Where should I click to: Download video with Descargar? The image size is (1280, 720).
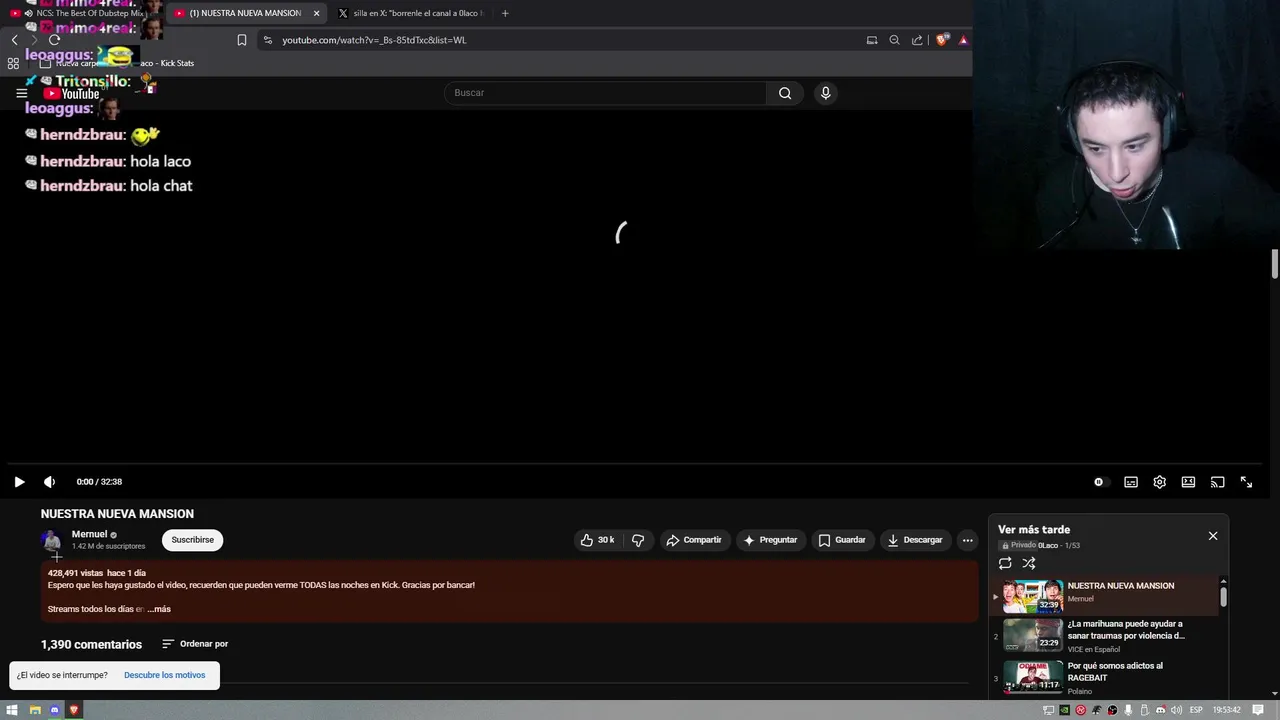[915, 540]
